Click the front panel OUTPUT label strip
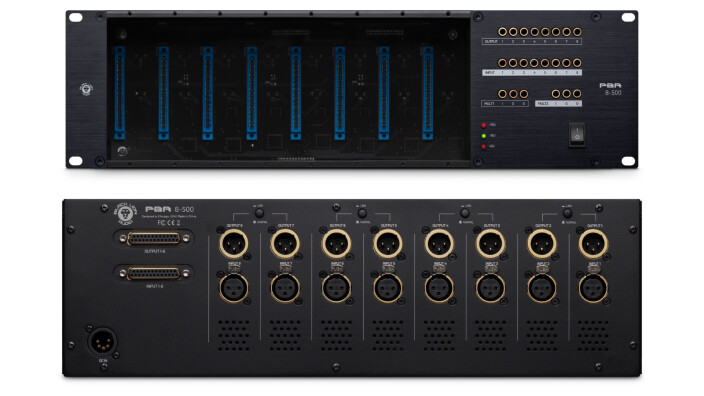704x396 pixels. 532,41
